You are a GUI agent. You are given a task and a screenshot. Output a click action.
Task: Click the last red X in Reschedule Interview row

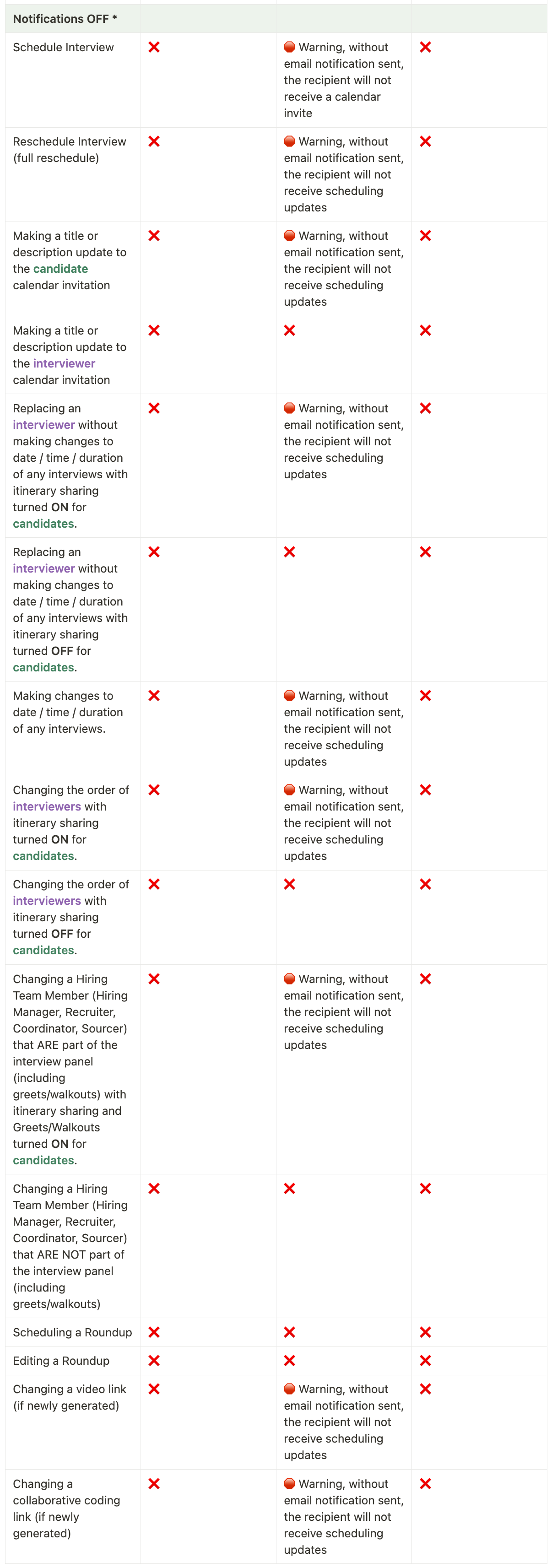[425, 141]
